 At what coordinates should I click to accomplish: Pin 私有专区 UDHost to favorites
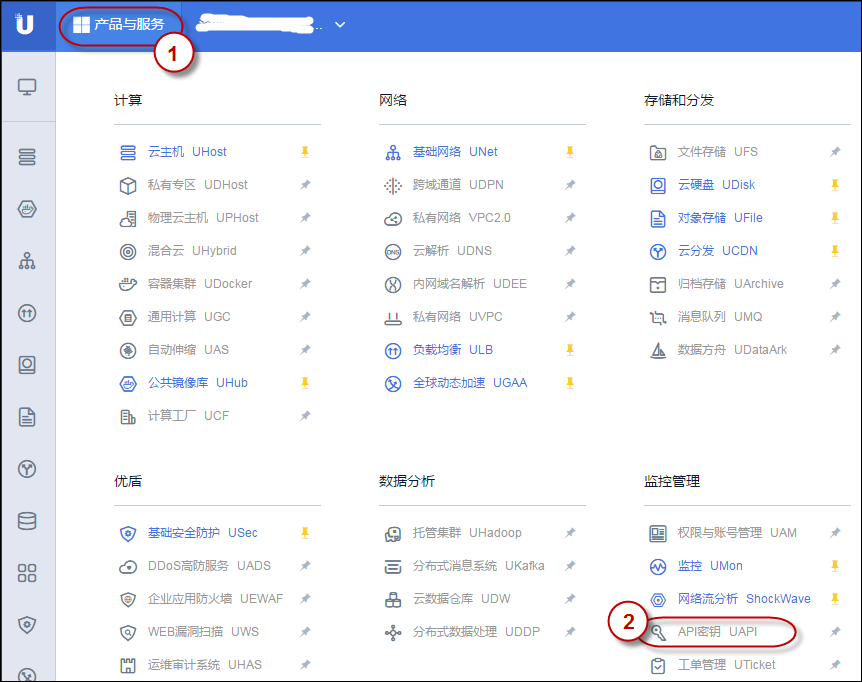click(305, 185)
